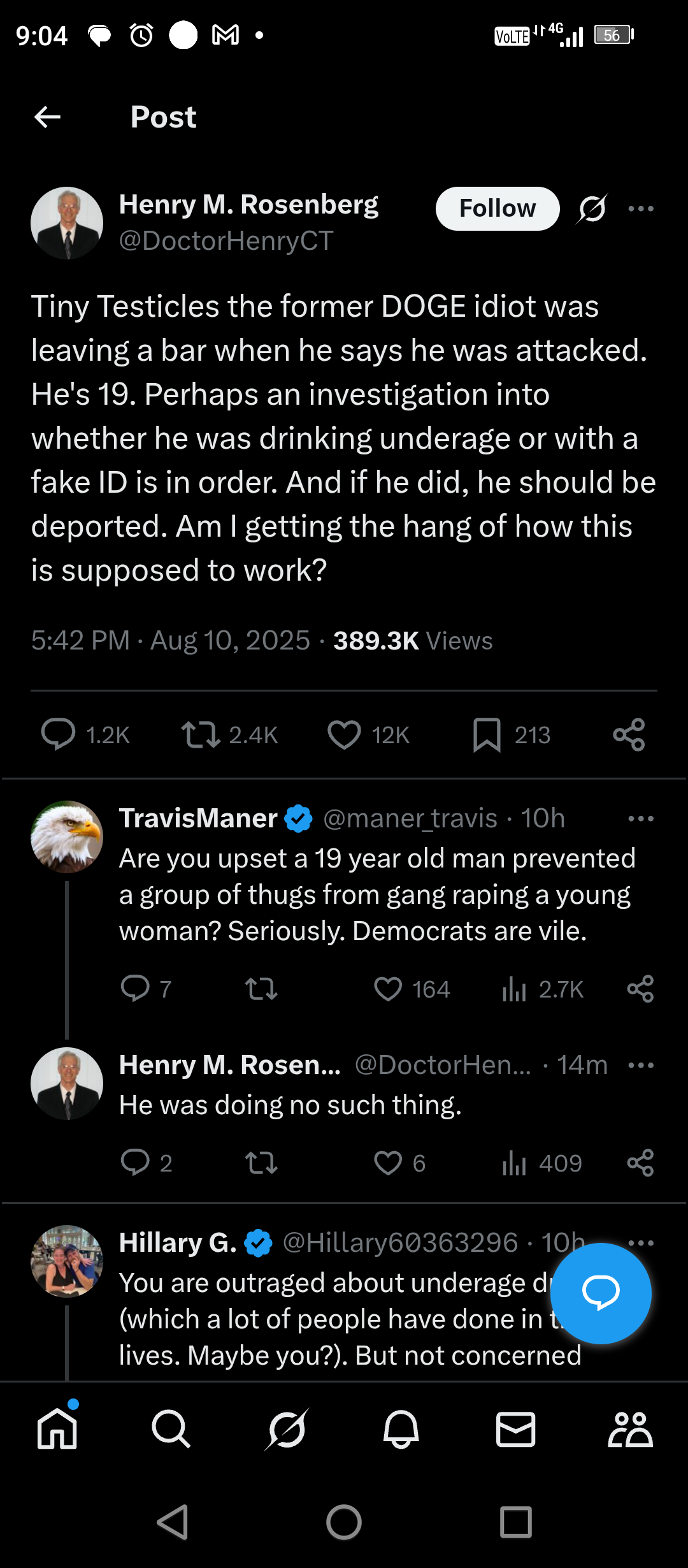Reply to the main post

coord(58,734)
